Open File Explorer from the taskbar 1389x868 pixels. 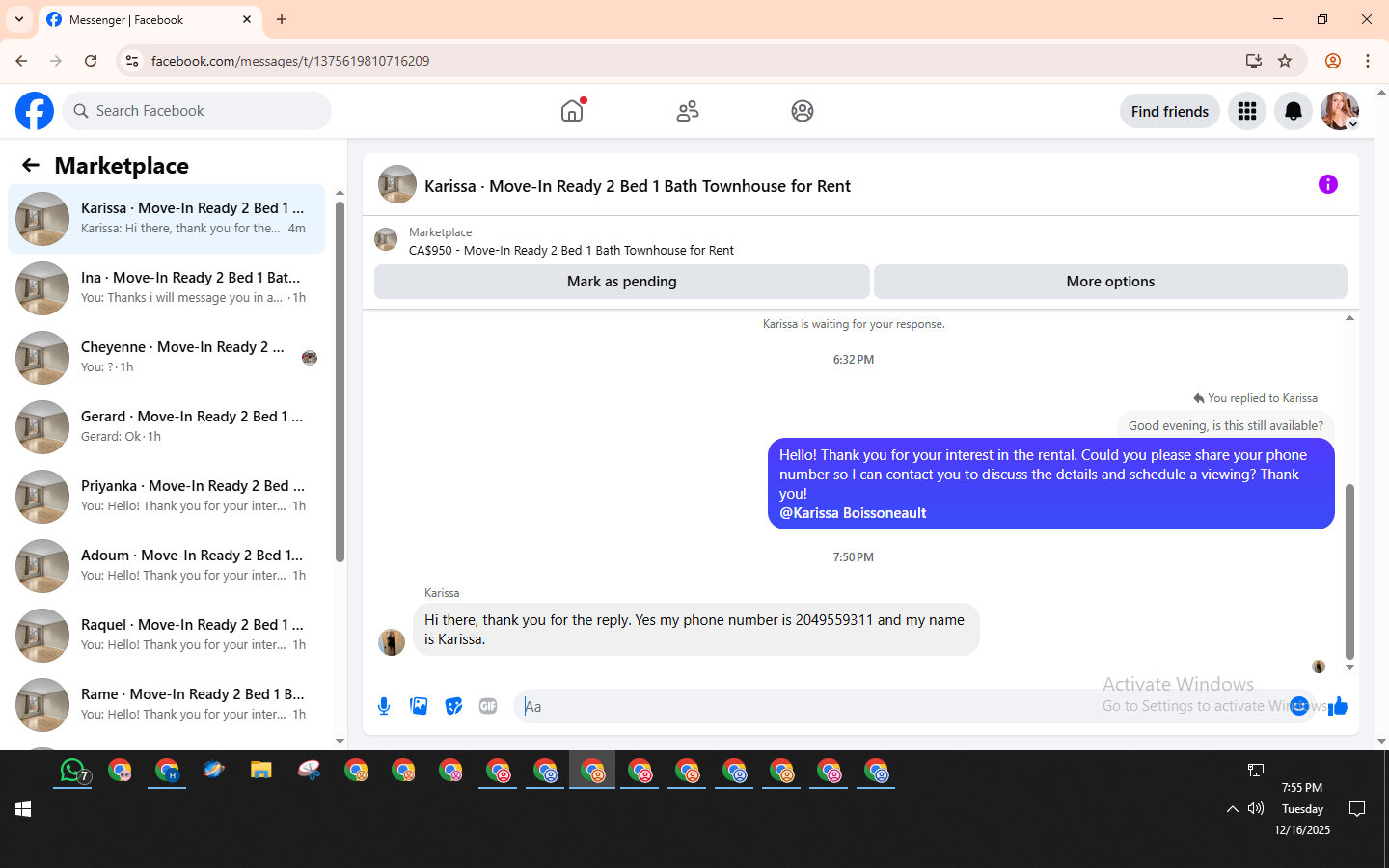pyautogui.click(x=261, y=771)
